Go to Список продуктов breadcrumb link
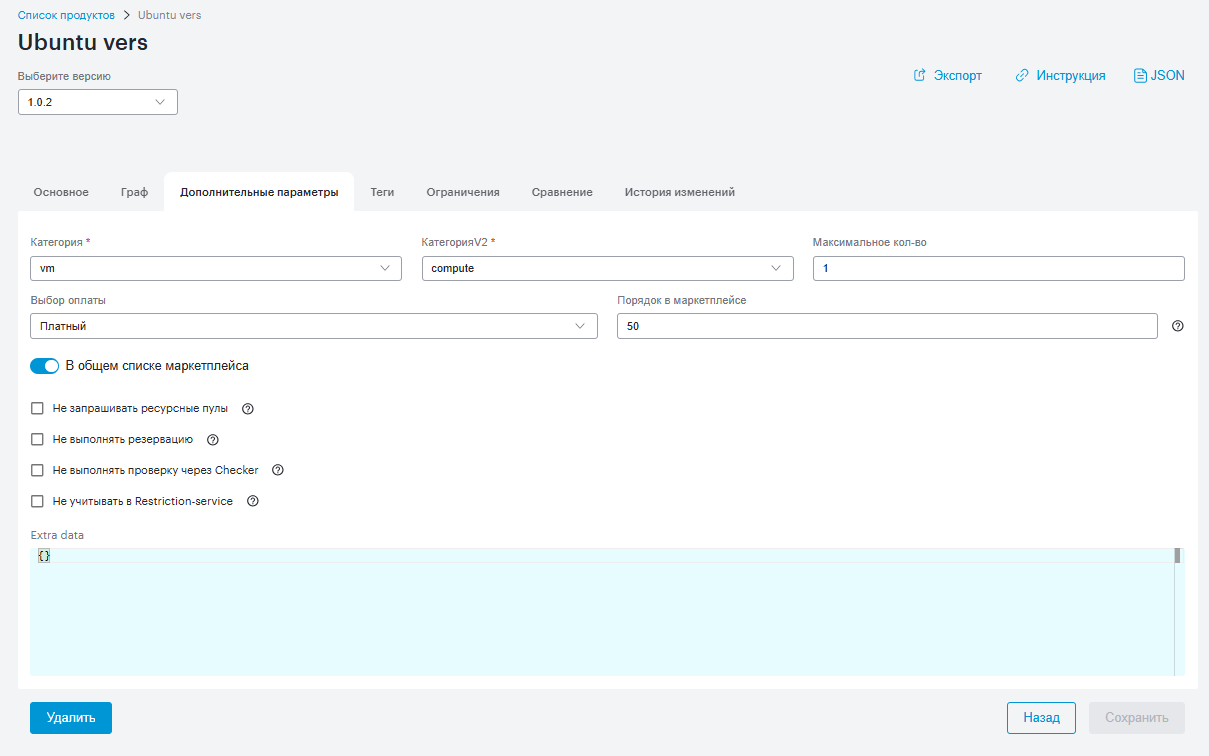 point(66,15)
